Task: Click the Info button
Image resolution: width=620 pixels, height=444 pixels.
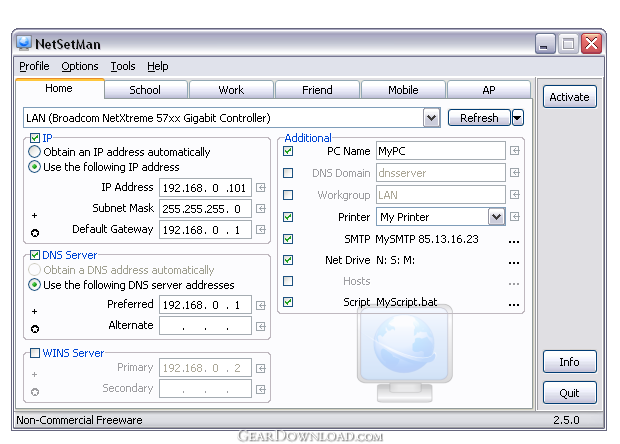Action: (x=569, y=362)
